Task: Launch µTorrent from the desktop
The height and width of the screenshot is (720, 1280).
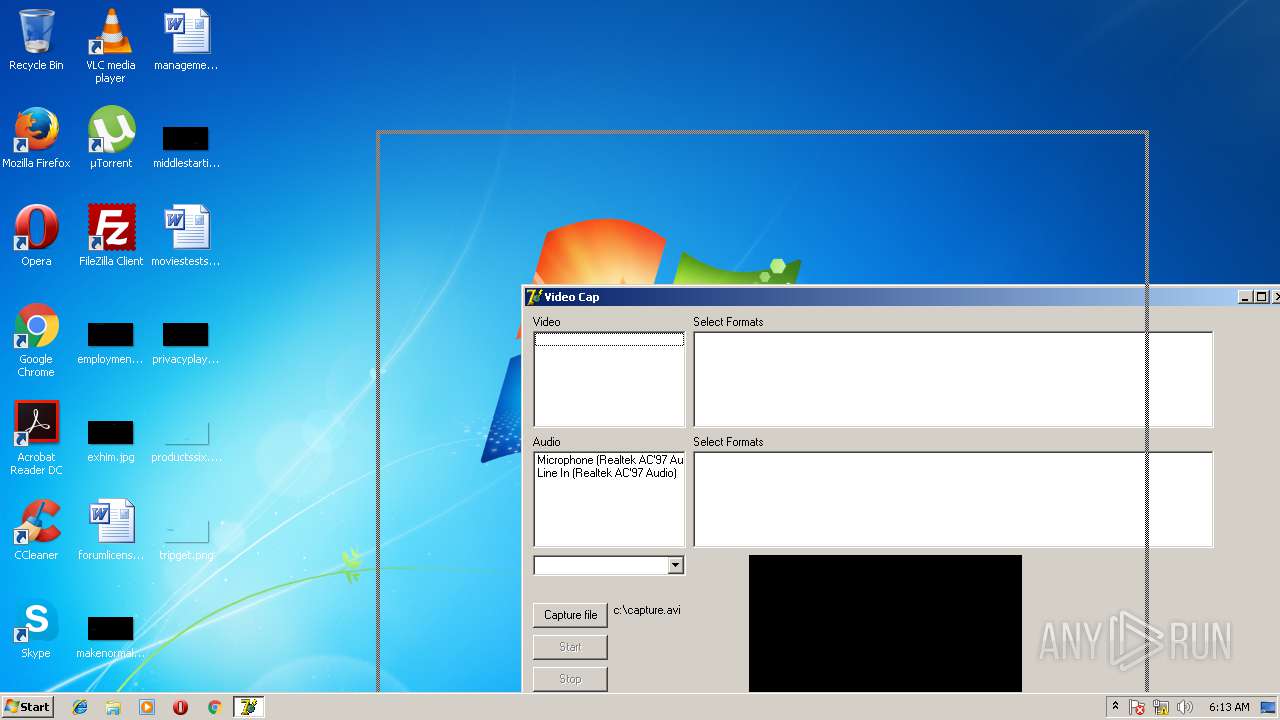Action: tap(110, 138)
